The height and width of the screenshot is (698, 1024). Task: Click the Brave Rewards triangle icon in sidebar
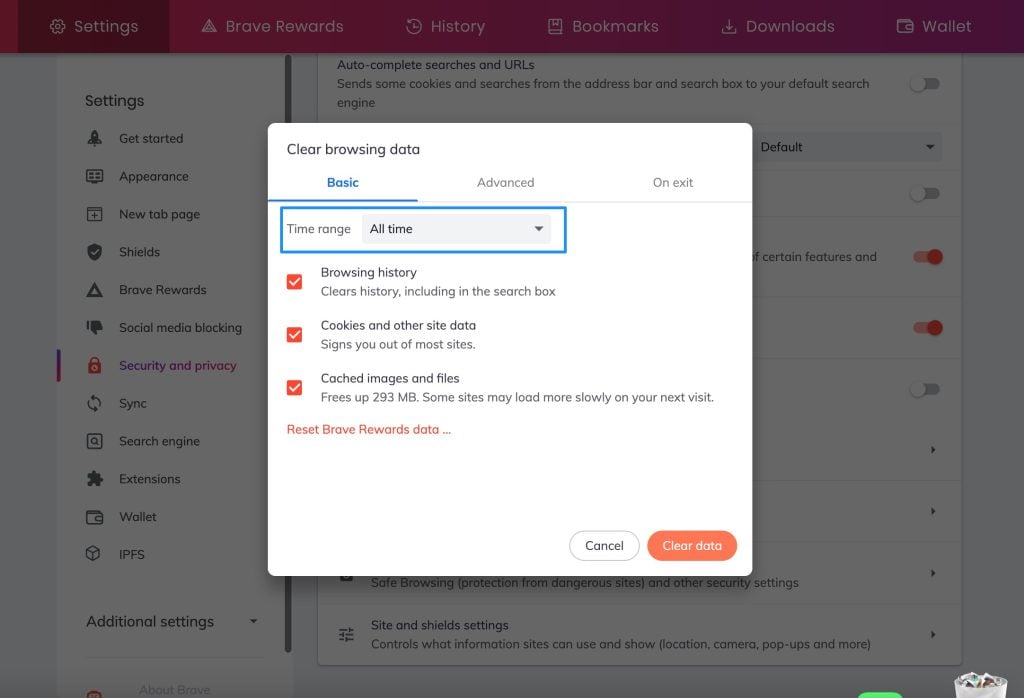(x=95, y=290)
